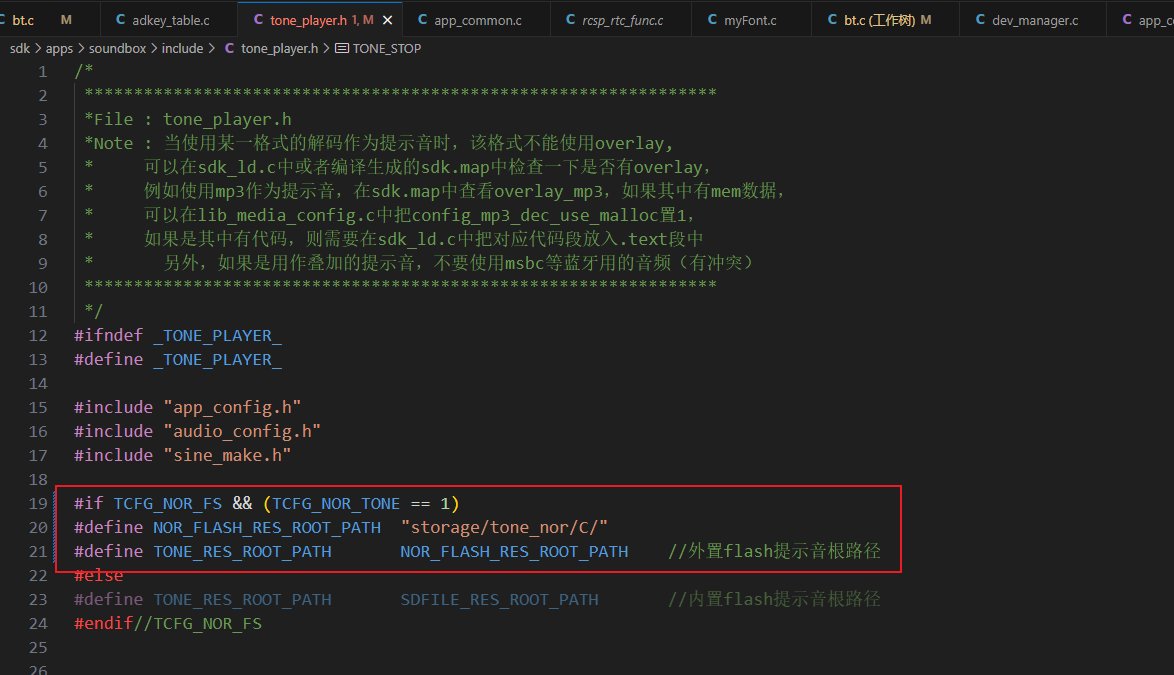Expand the soundbox breadcrumb segment
The image size is (1174, 675).
coord(118,49)
